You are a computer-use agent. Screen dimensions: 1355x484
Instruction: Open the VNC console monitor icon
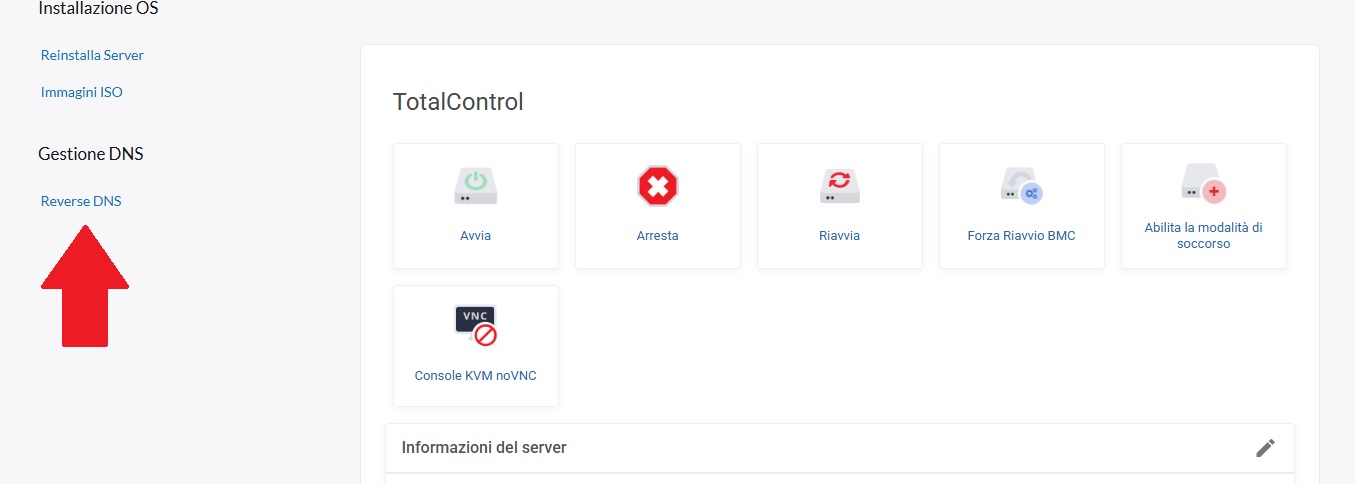point(476,326)
